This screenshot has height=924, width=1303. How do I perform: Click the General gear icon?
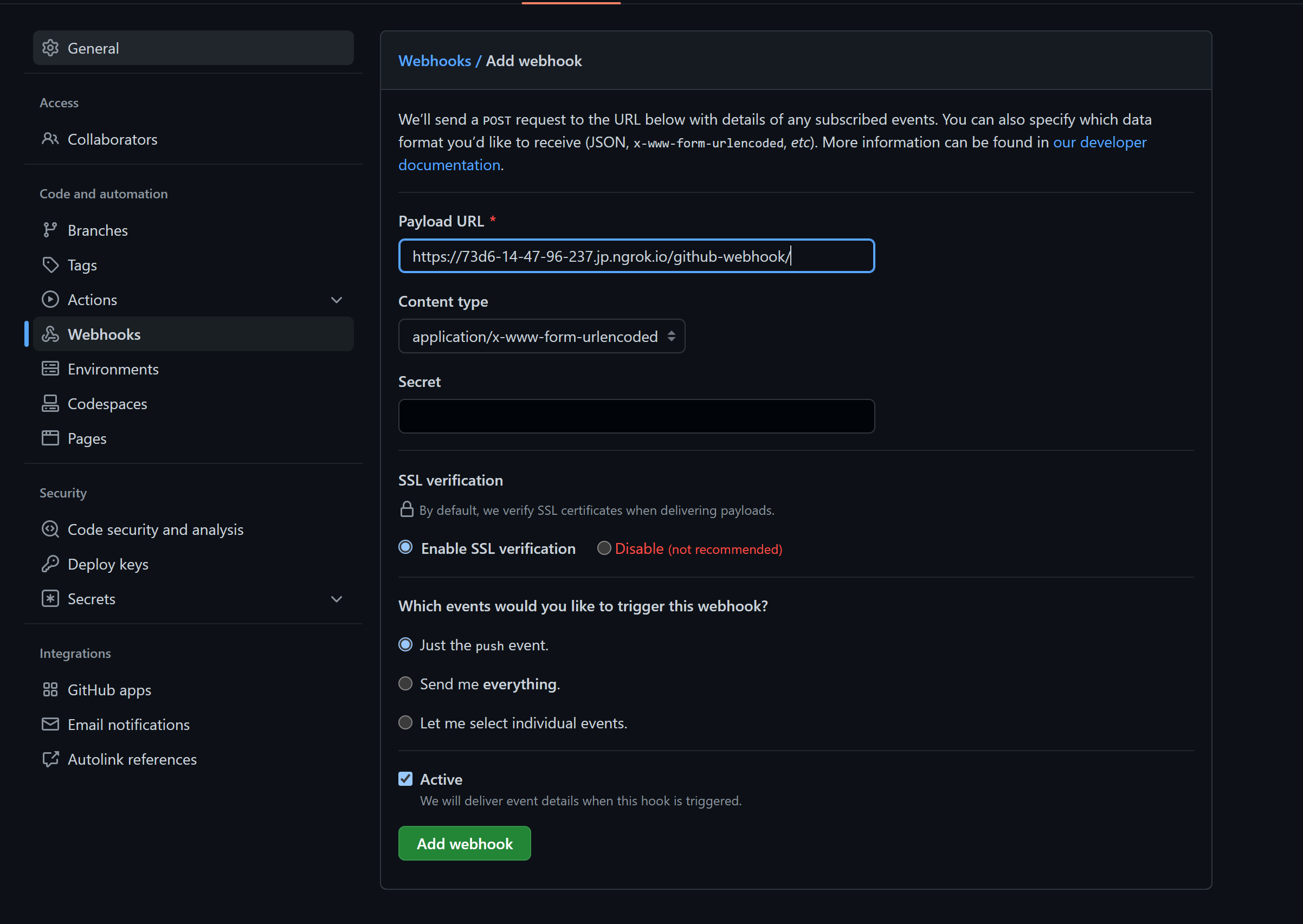50,48
